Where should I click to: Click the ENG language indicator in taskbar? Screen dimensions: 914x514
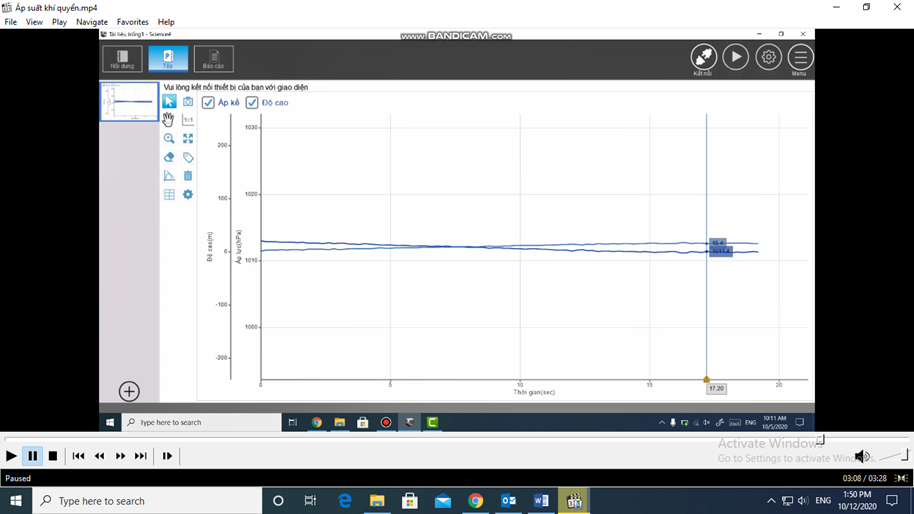coord(823,501)
